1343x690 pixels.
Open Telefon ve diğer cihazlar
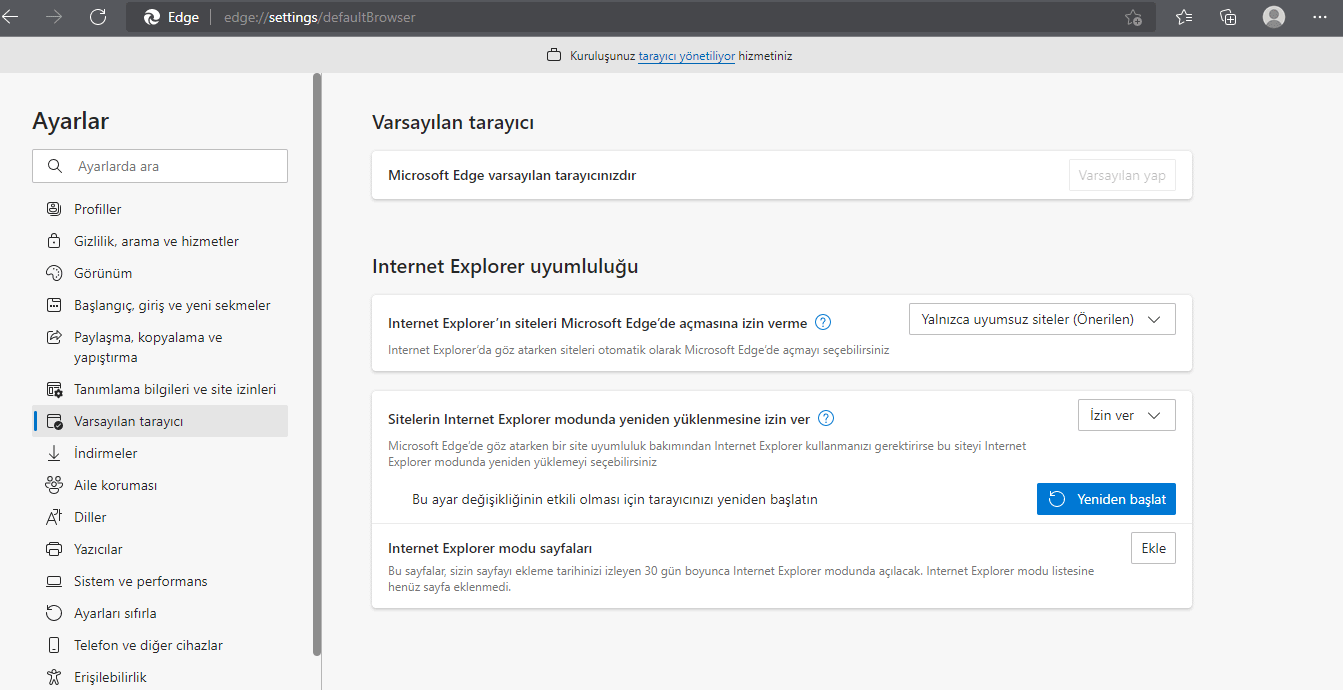pyautogui.click(x=160, y=645)
